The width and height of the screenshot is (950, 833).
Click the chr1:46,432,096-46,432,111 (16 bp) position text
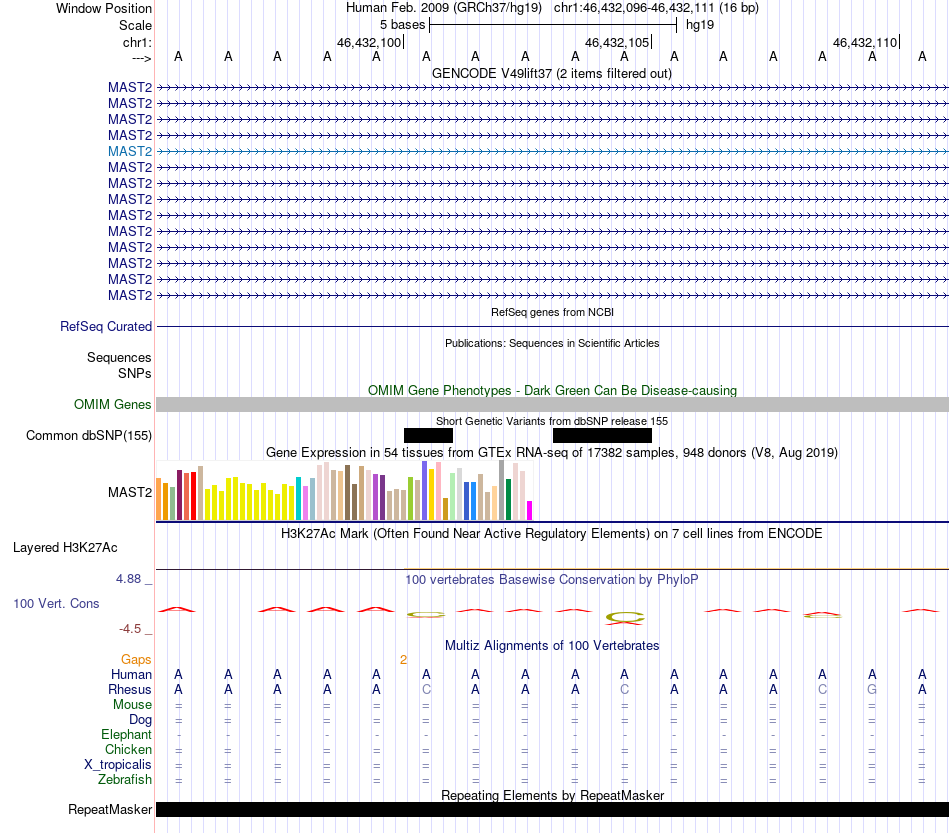656,8
